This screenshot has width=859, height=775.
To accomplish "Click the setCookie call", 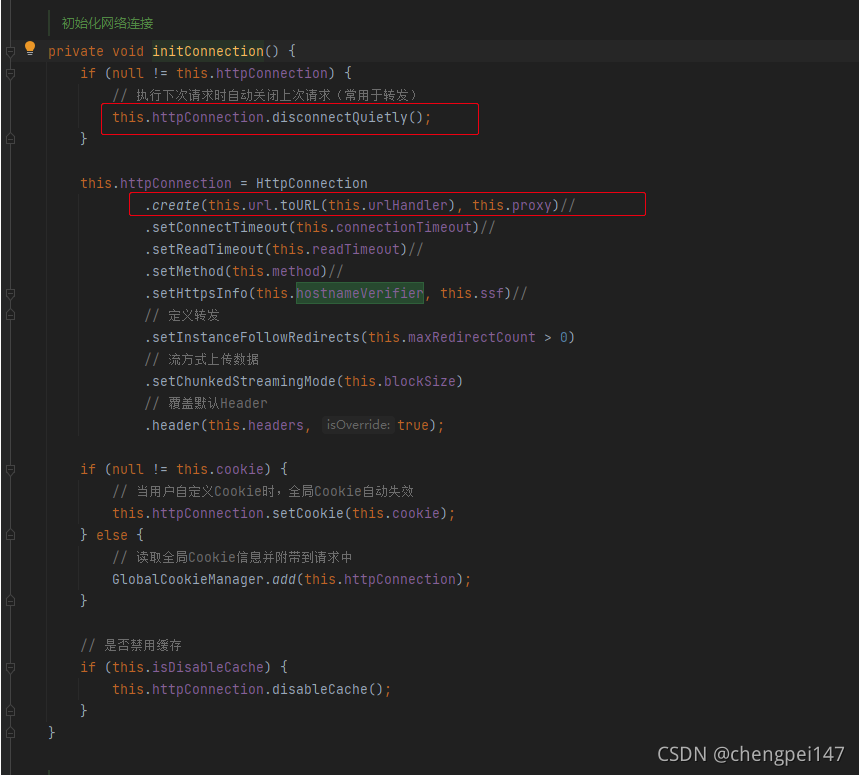I will (x=308, y=513).
